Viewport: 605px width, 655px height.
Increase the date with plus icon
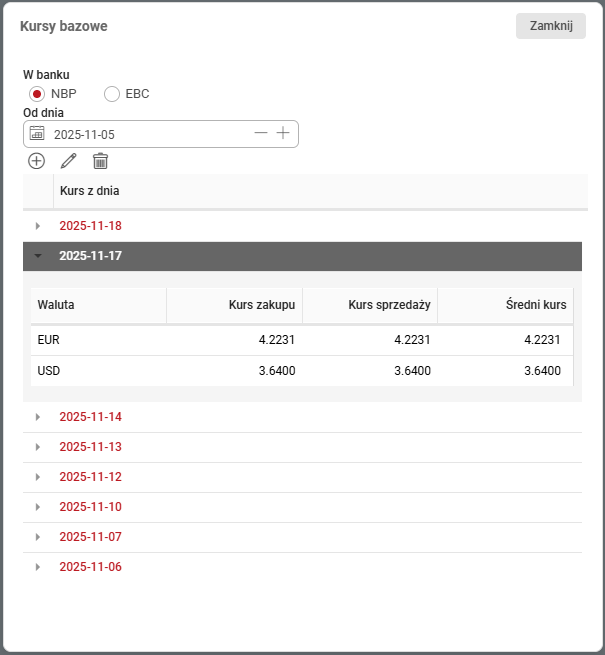point(283,133)
